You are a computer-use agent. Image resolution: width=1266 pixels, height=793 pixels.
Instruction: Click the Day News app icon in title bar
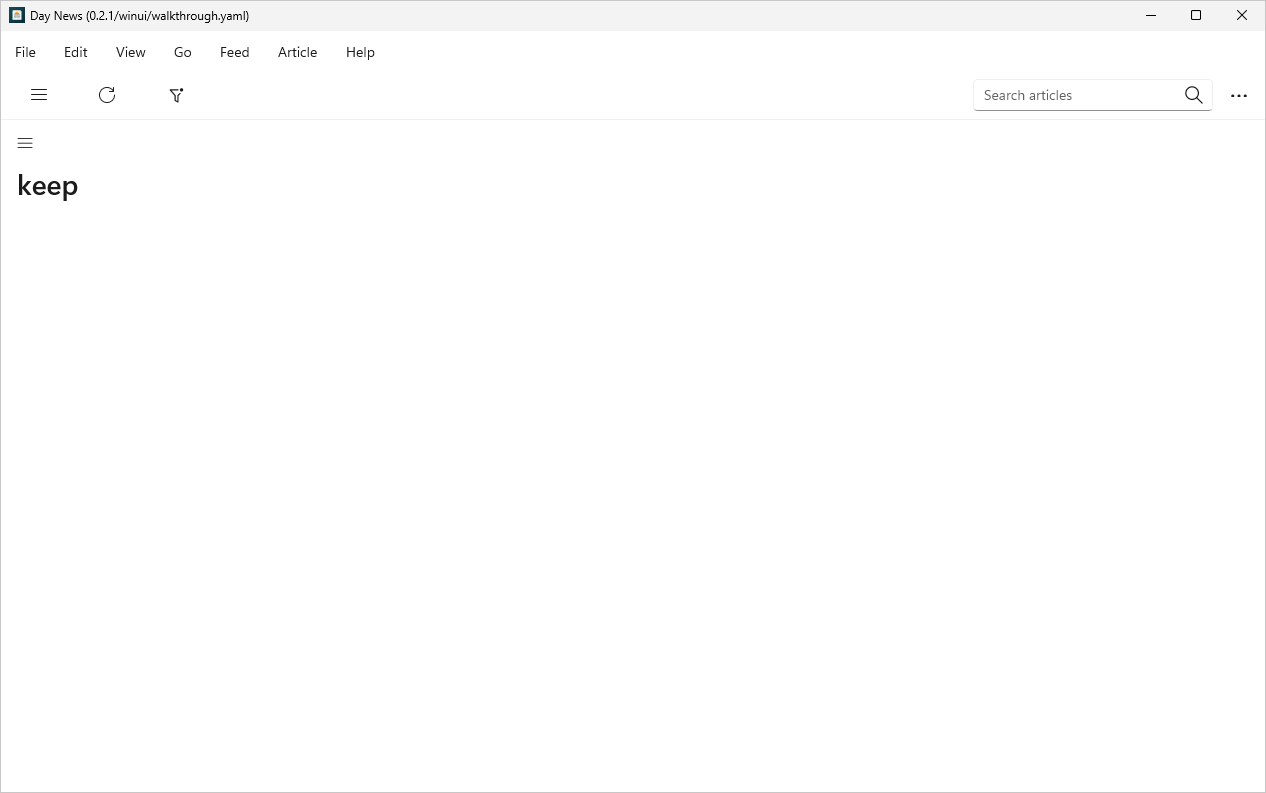(17, 15)
